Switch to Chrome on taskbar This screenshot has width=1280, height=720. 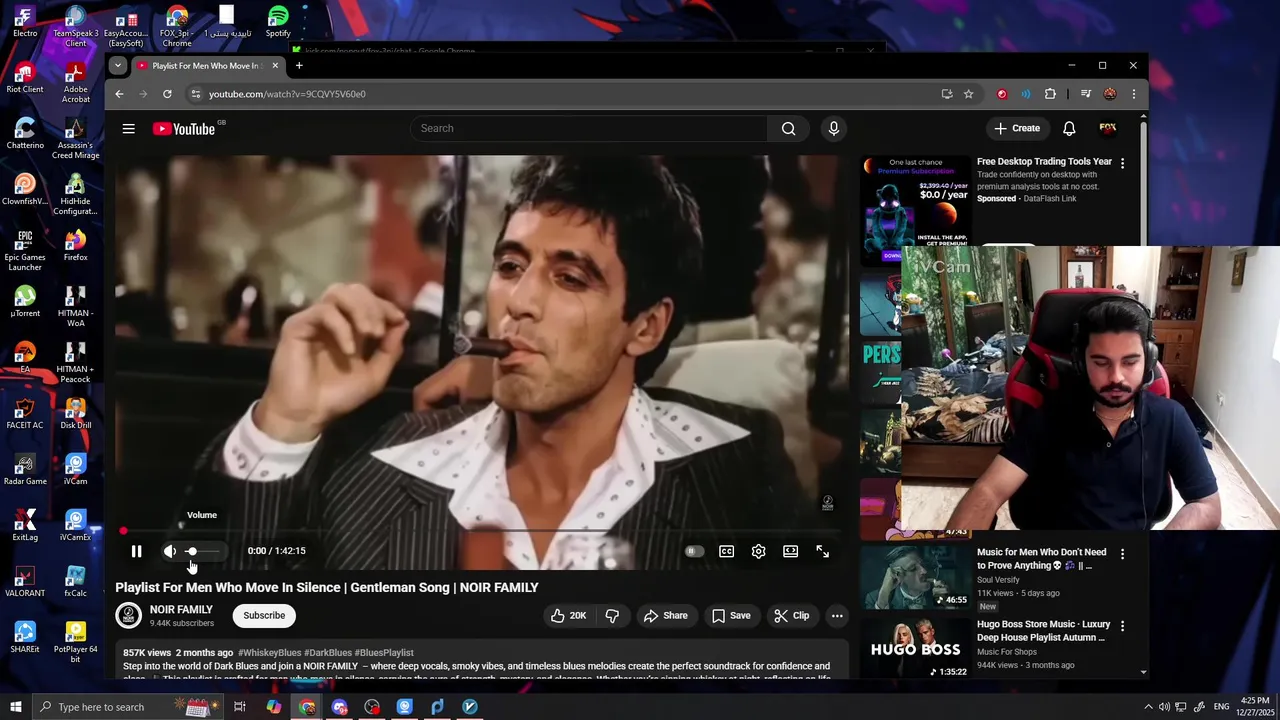(307, 707)
